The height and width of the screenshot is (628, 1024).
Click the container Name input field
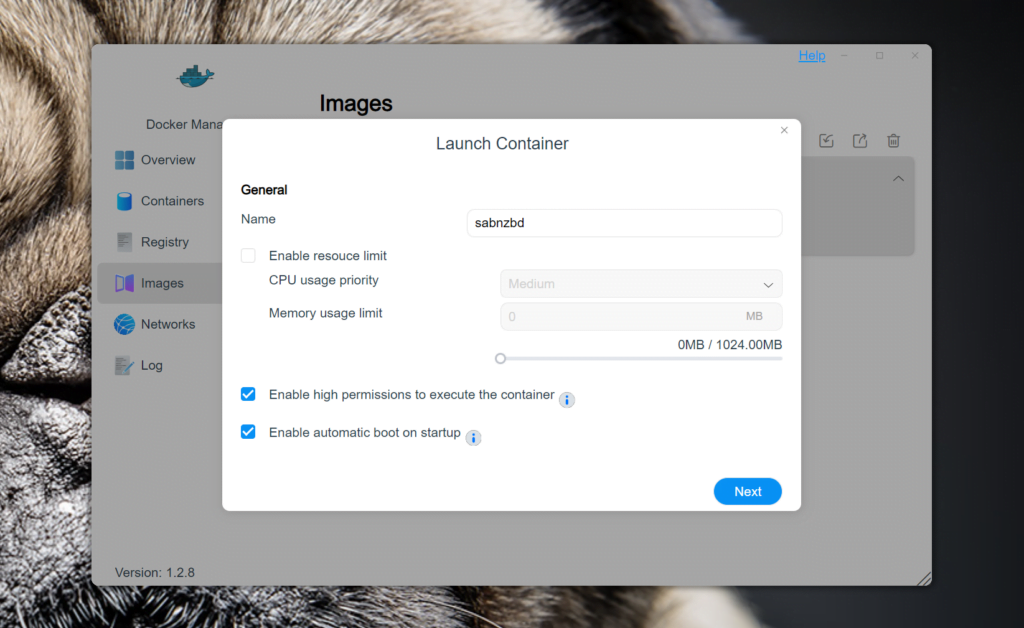[x=624, y=223]
